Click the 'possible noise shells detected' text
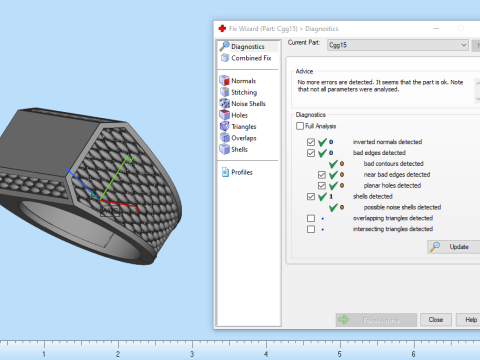 tap(402, 207)
